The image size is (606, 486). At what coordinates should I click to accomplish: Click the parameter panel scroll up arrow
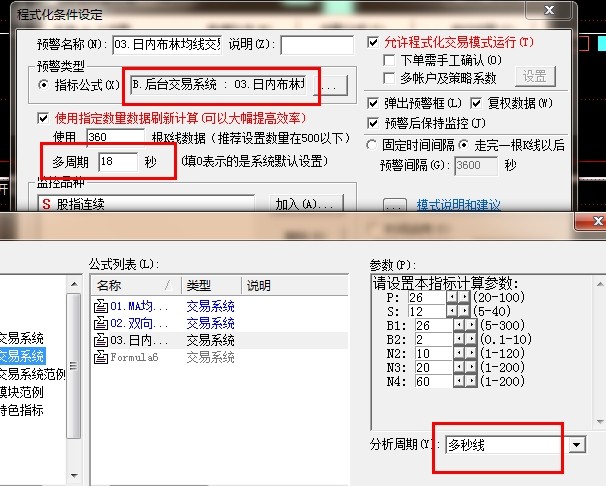pyautogui.click(x=599, y=284)
